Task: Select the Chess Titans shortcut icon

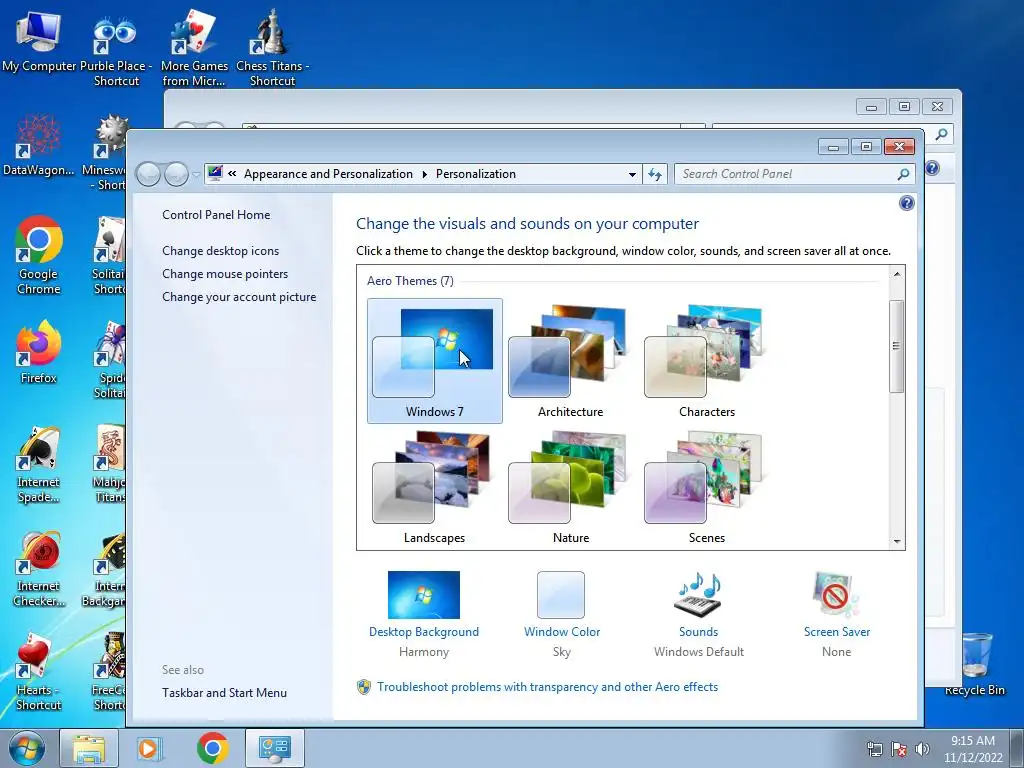Action: (x=272, y=49)
